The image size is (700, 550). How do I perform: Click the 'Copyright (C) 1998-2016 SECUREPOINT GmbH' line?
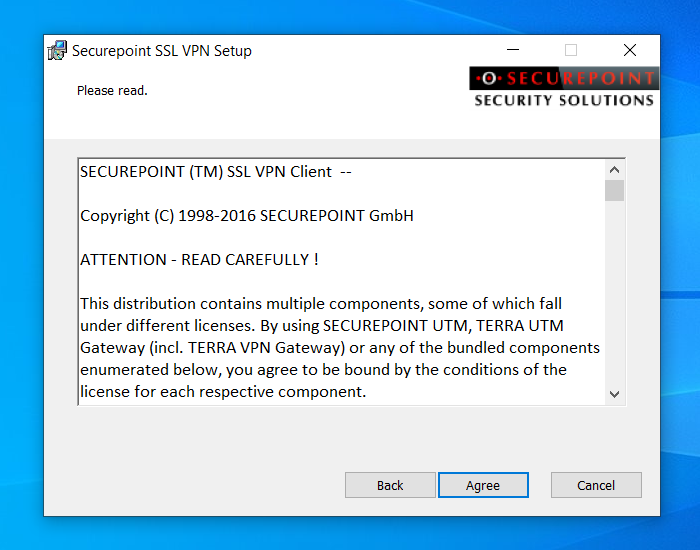pos(247,216)
